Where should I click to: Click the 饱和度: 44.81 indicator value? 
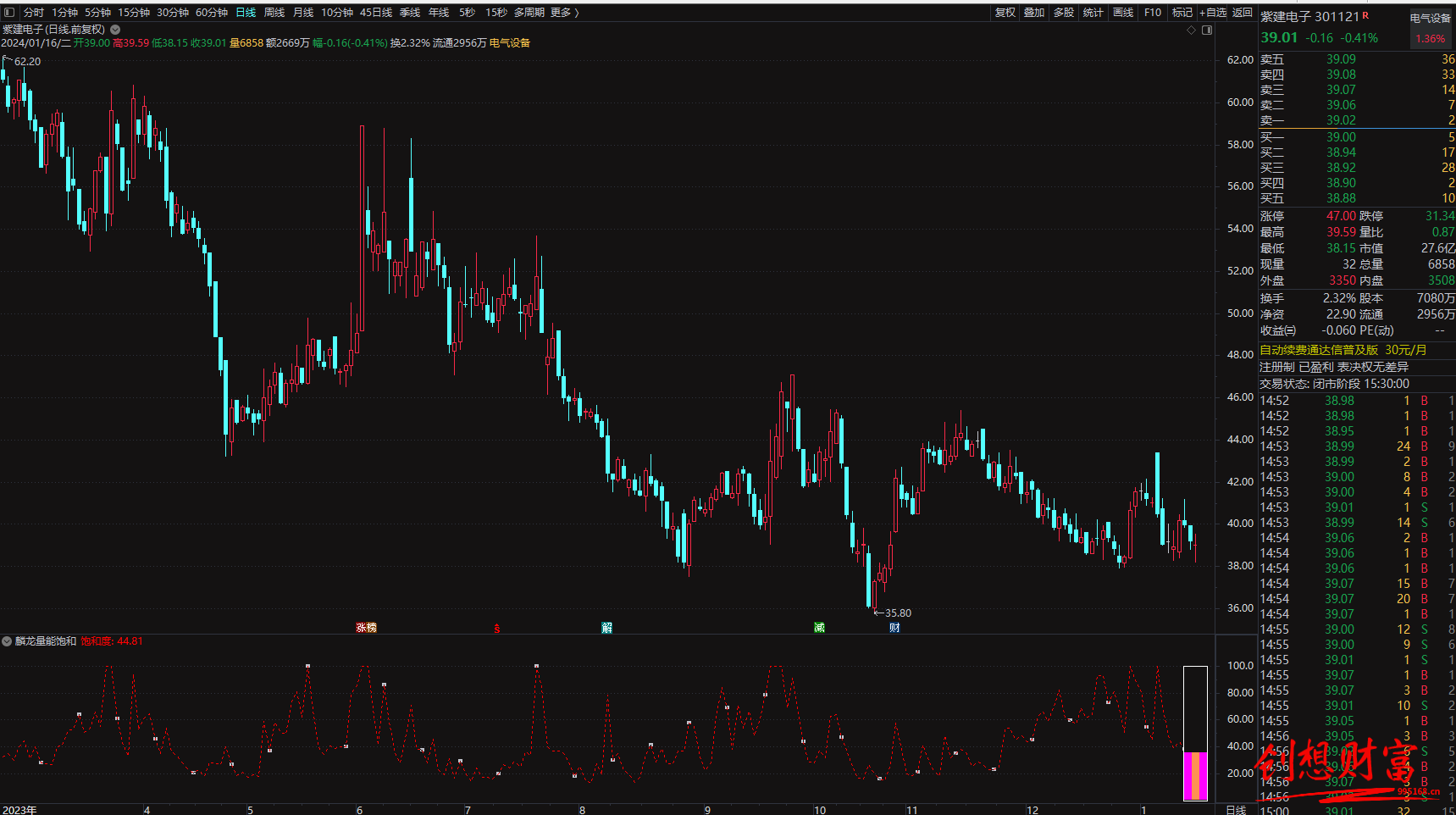coord(112,641)
